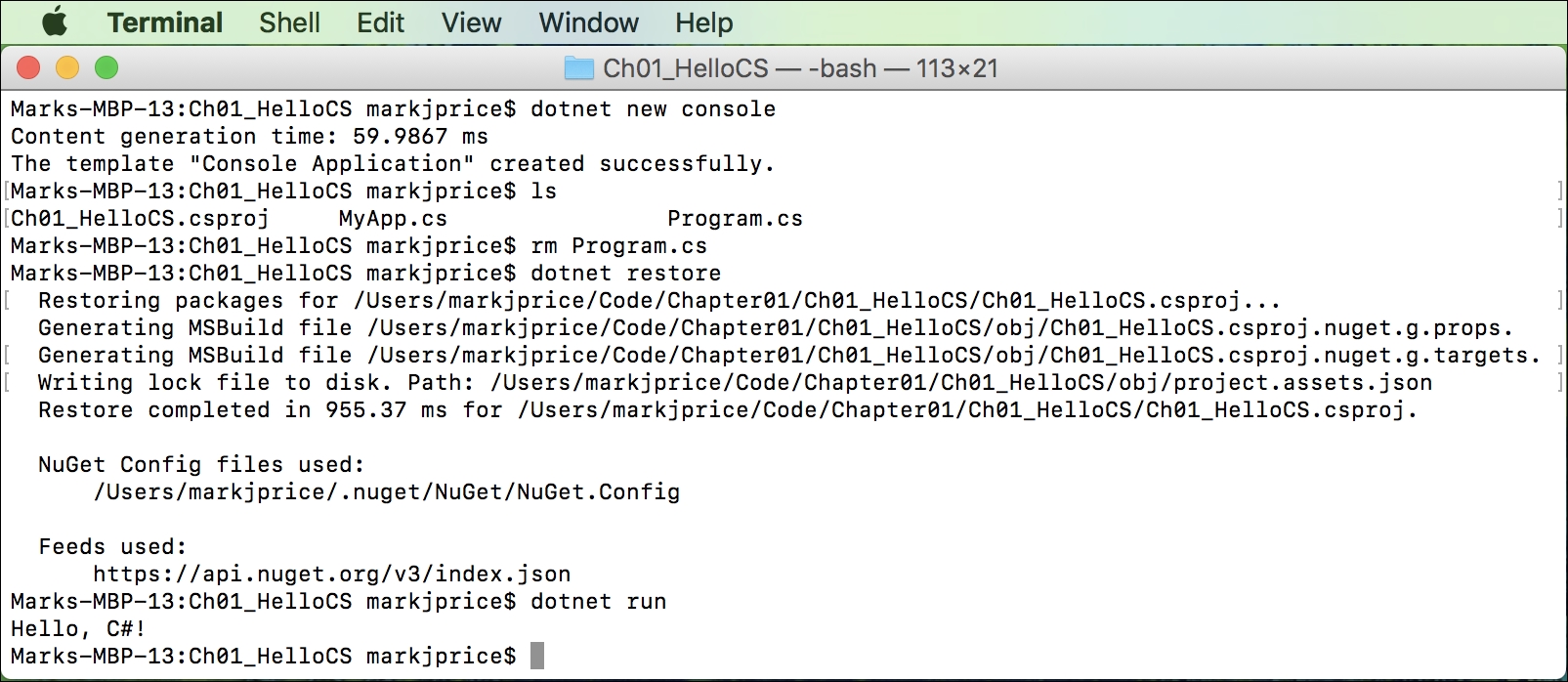Click the folder icon in title bar
Viewport: 1568px width, 682px height.
click(579, 68)
